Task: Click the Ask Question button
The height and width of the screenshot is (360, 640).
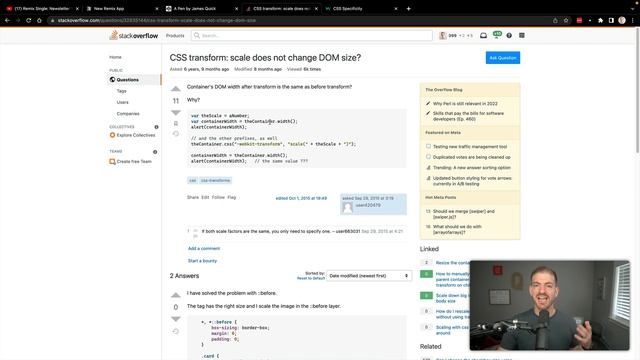Action: [503, 58]
